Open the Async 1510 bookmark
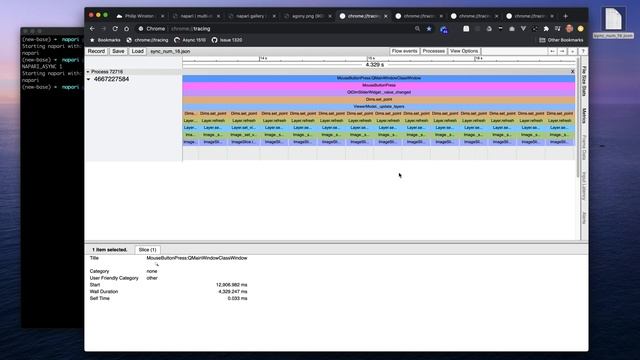The width and height of the screenshot is (640, 360). pyautogui.click(x=190, y=40)
